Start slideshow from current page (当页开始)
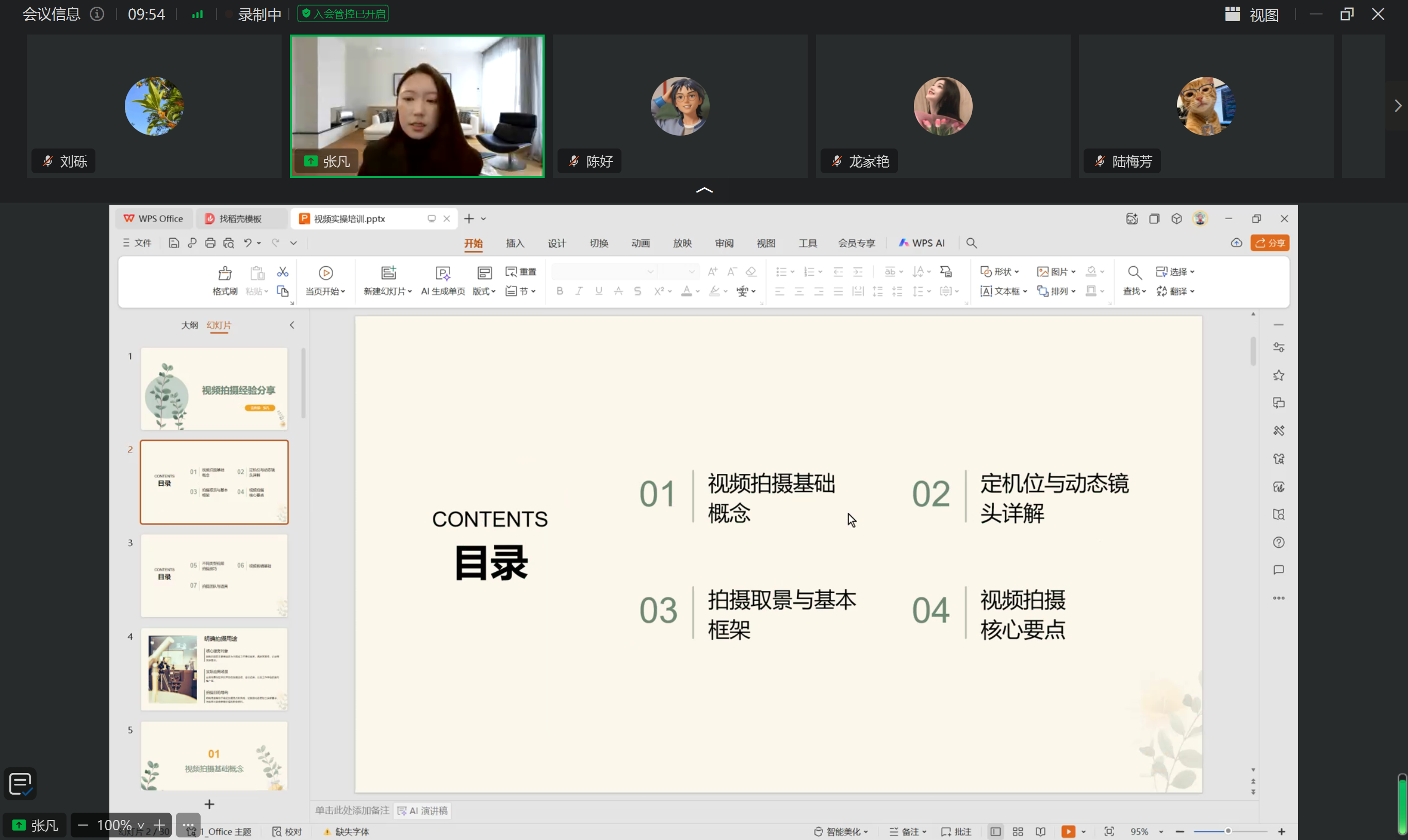The height and width of the screenshot is (840, 1408). click(325, 273)
